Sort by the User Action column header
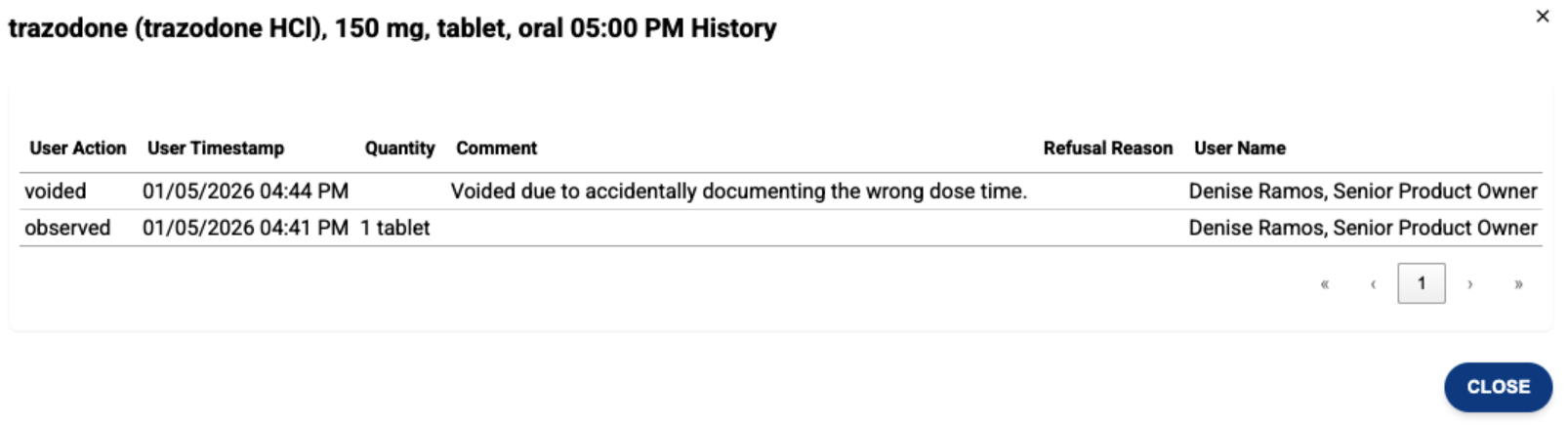Screen dimensions: 1568x426 pyautogui.click(x=77, y=149)
